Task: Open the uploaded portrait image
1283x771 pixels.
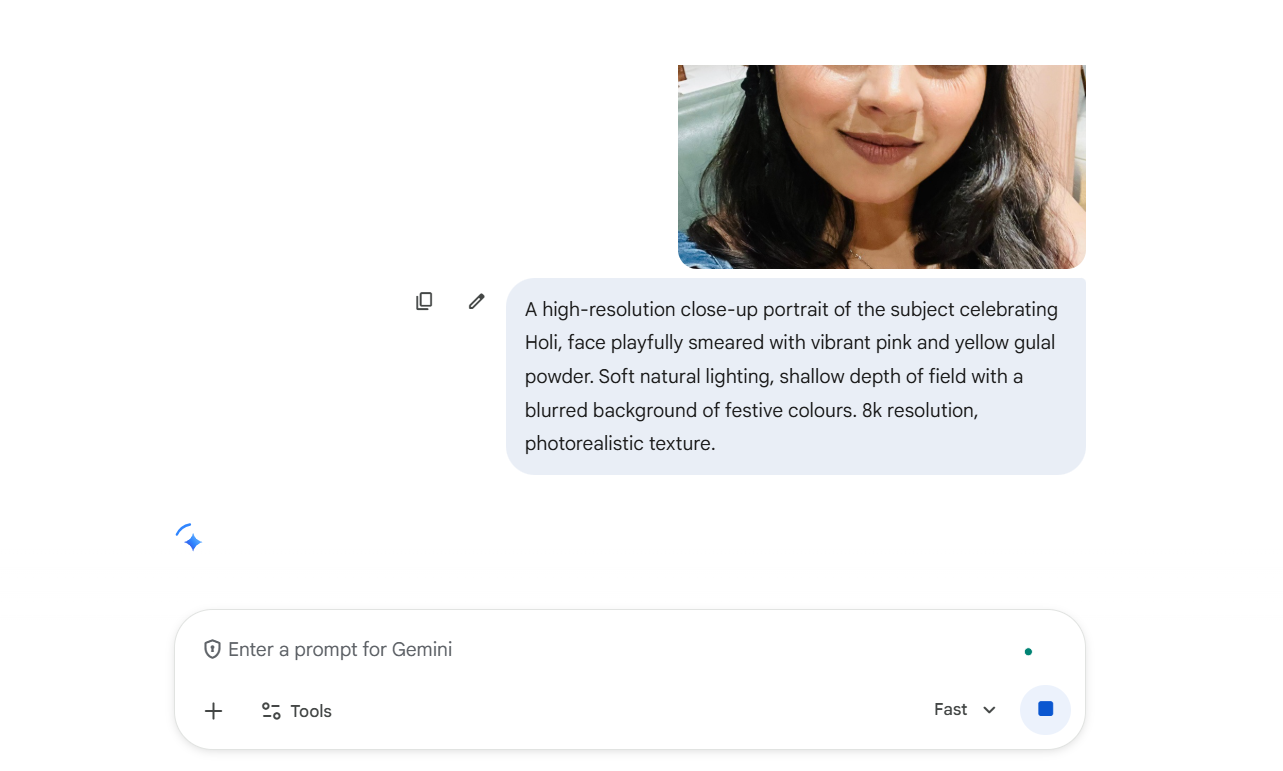Action: click(x=881, y=166)
